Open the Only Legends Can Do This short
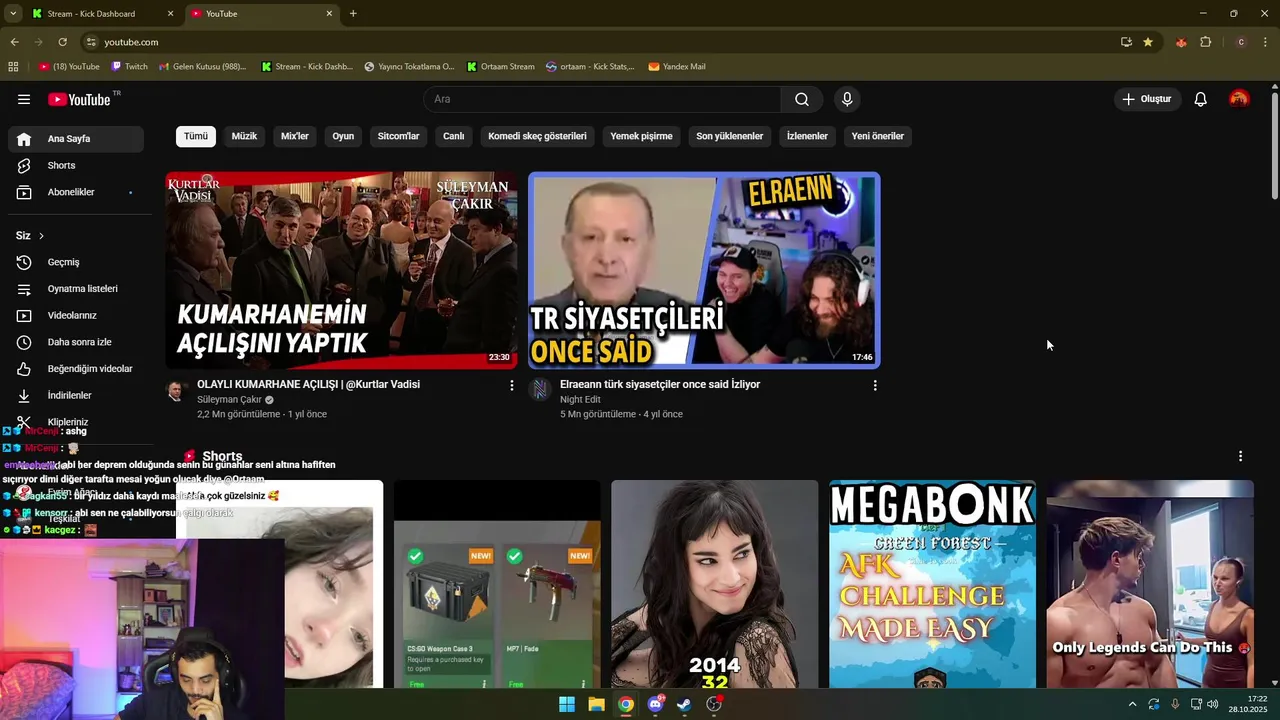 [1150, 584]
